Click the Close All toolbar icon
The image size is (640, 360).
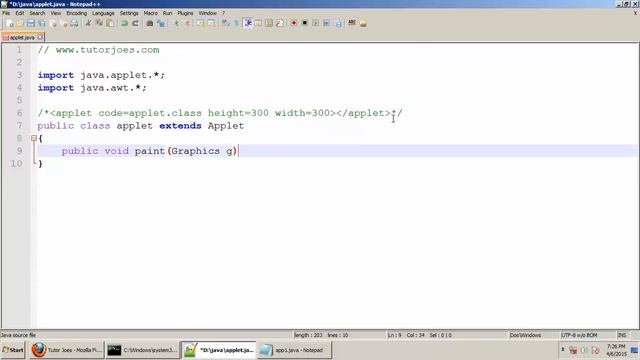63,23
